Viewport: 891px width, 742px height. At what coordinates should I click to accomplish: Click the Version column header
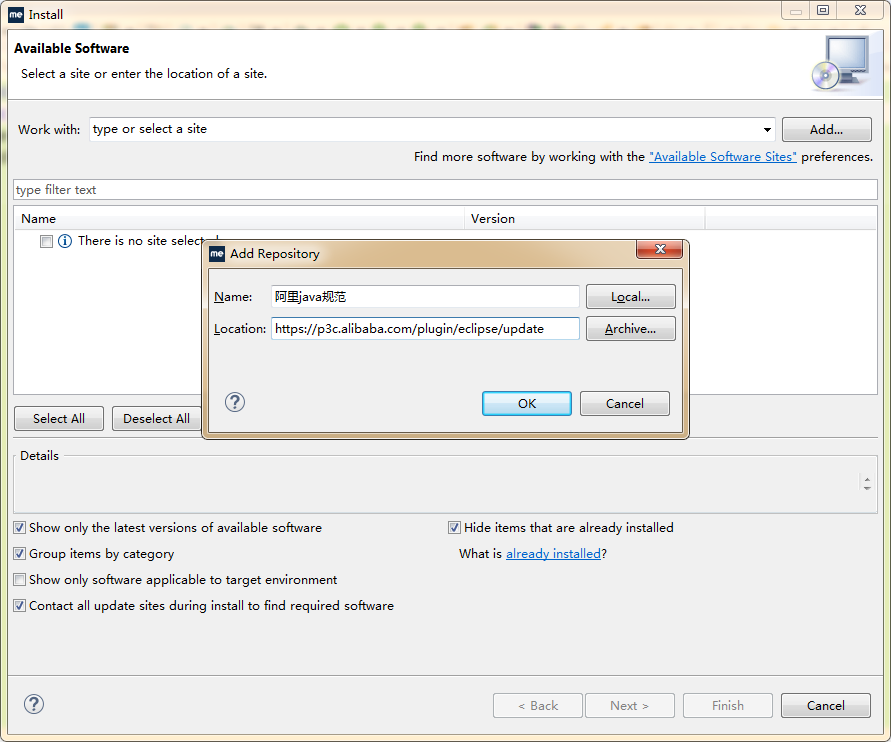coord(585,219)
